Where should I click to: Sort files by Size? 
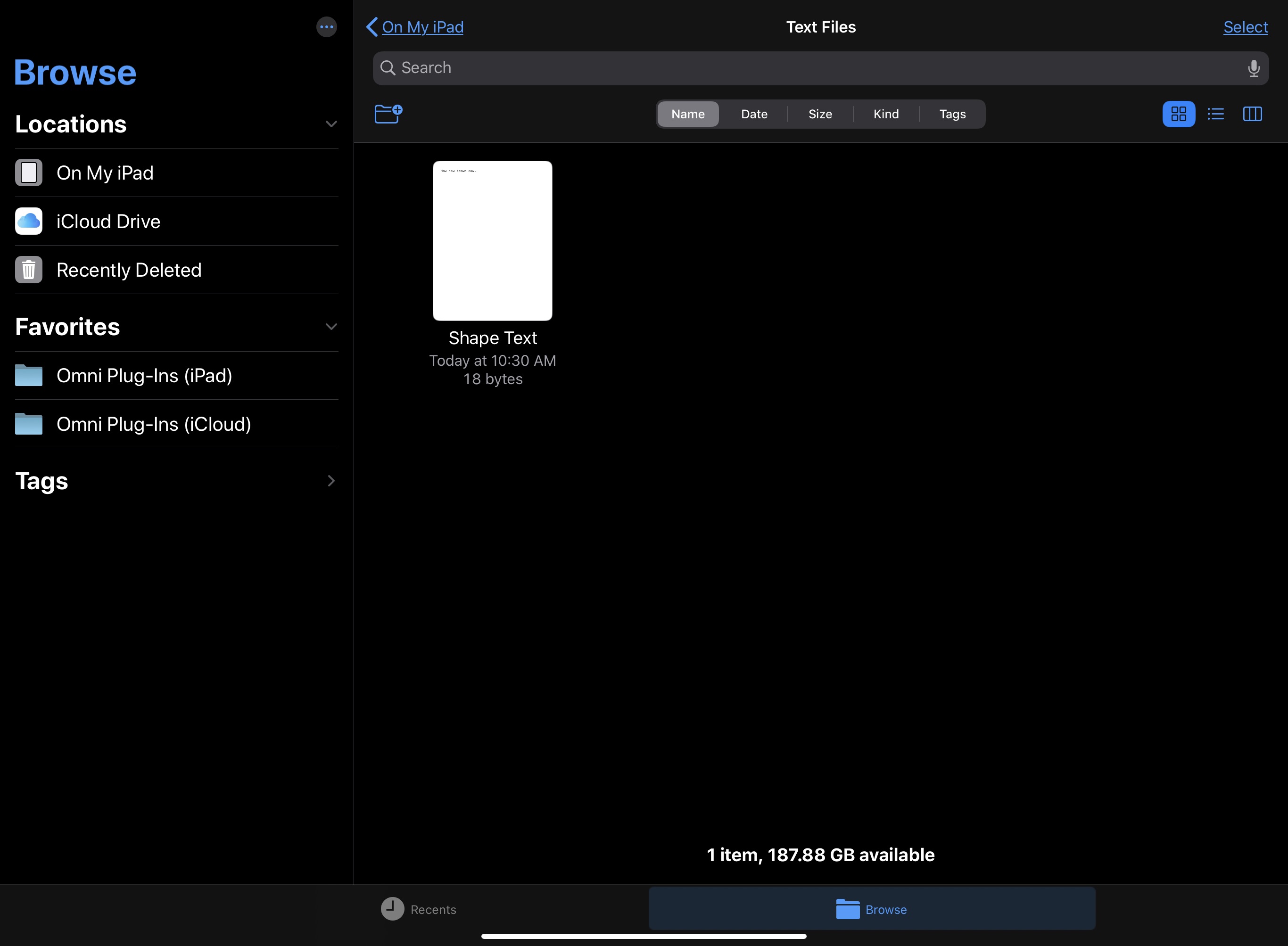click(x=819, y=114)
